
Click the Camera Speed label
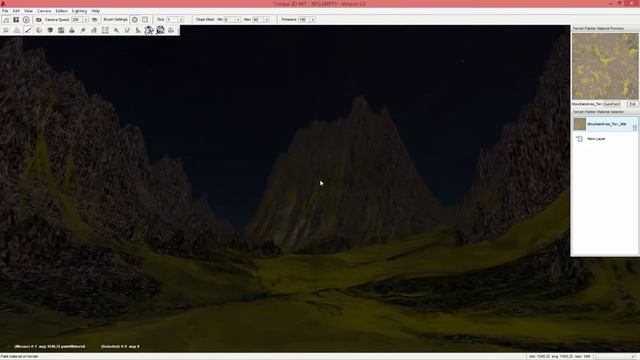click(x=57, y=20)
